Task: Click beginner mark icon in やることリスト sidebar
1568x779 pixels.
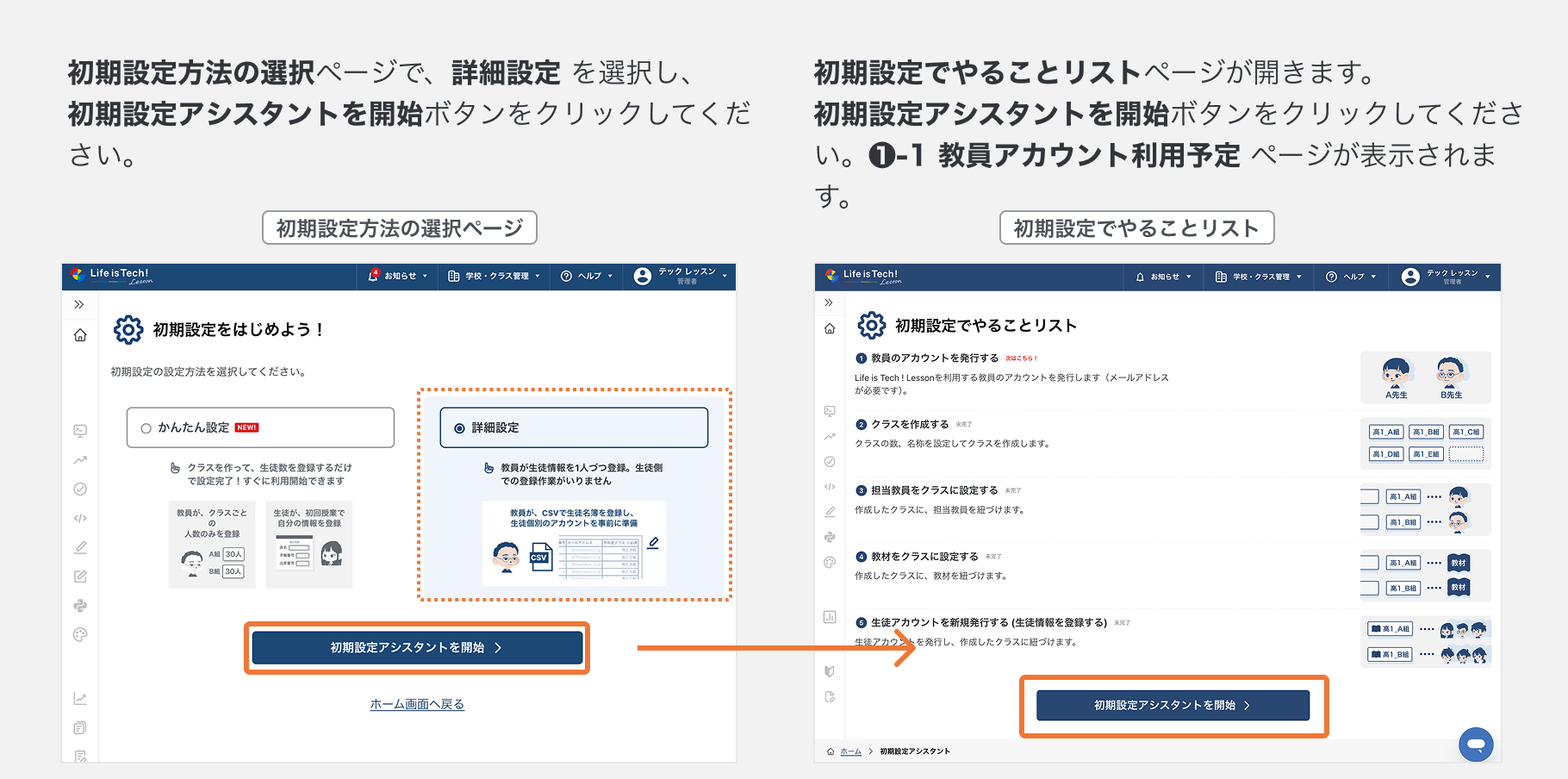Action: click(x=830, y=671)
